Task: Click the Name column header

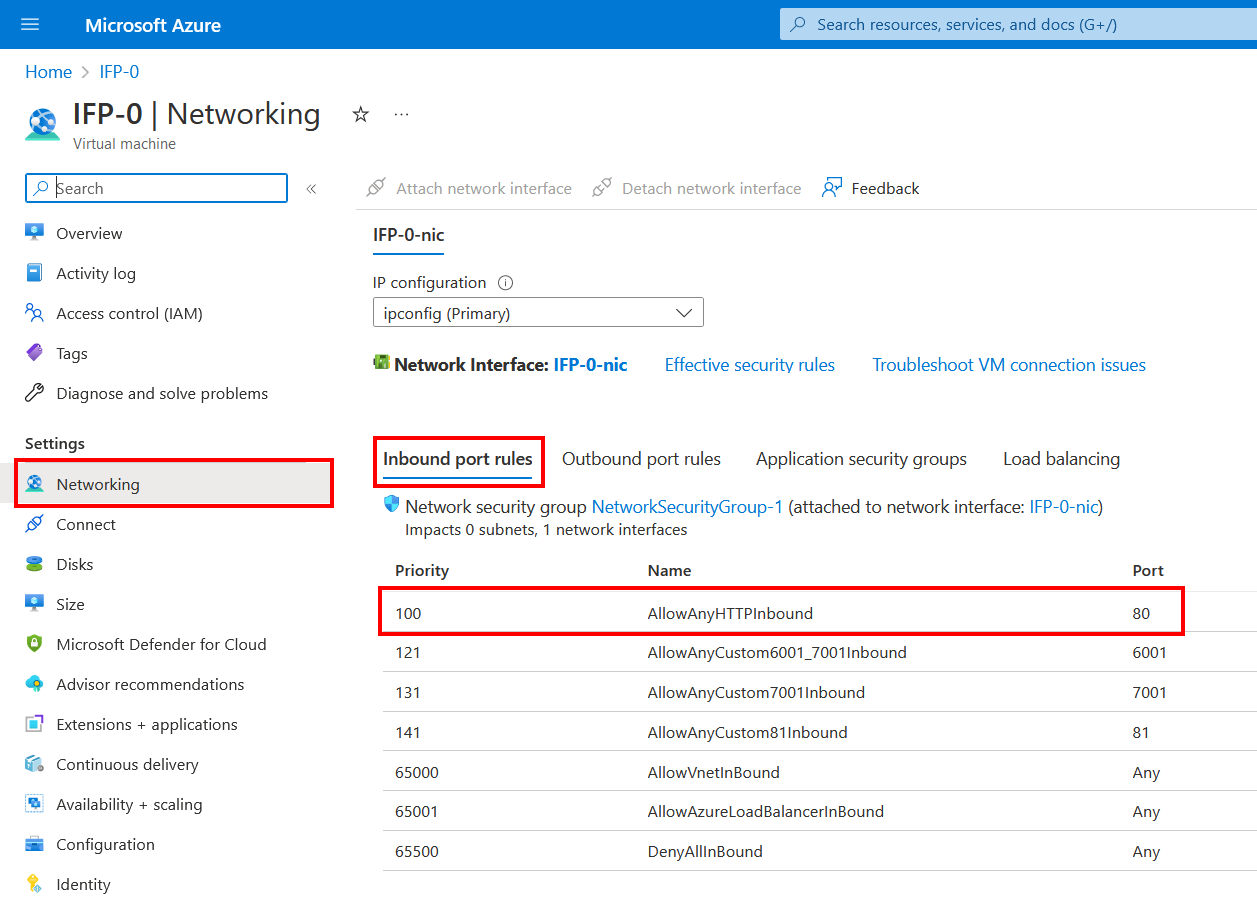Action: pos(669,570)
